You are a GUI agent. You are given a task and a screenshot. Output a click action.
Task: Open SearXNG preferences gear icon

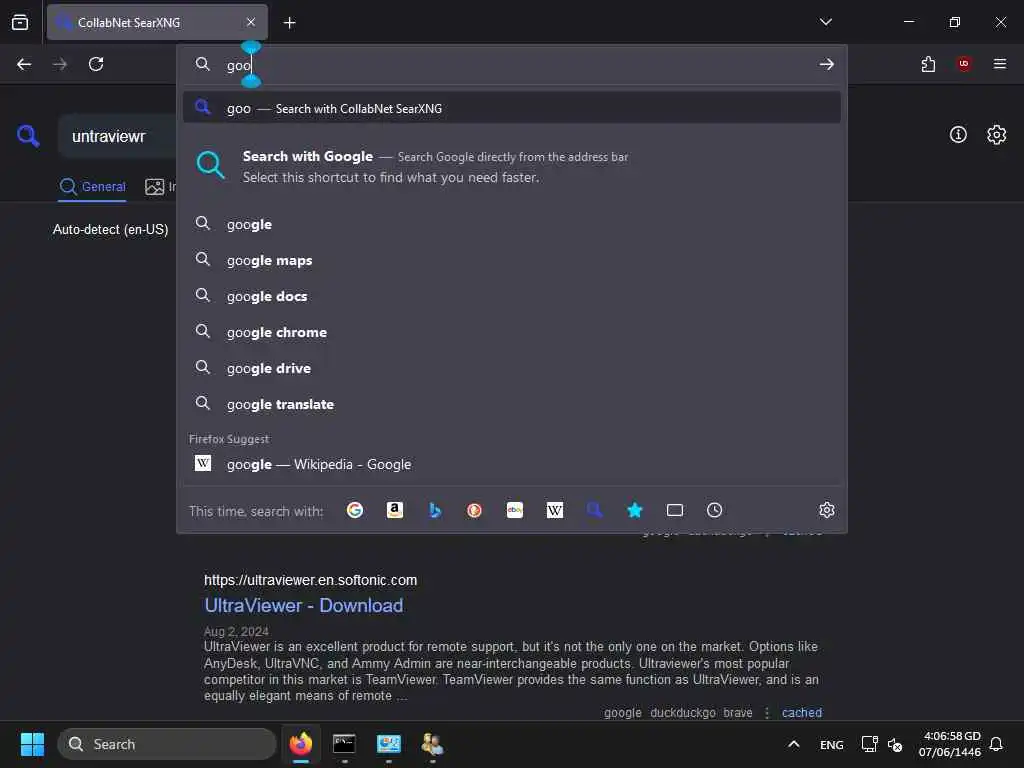coord(997,135)
